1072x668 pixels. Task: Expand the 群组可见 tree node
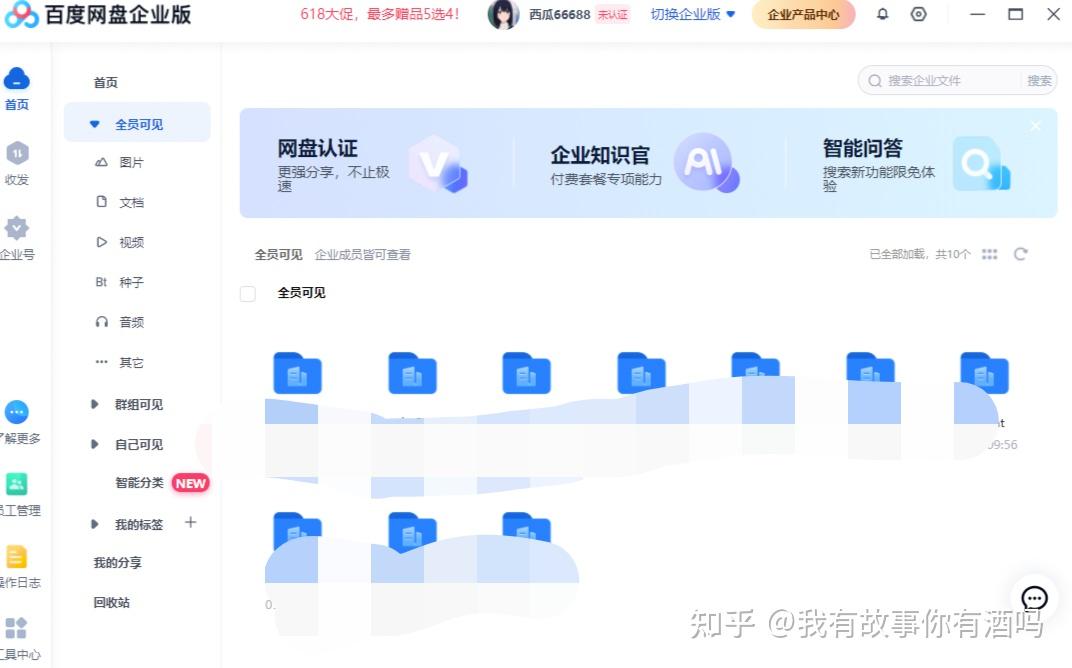click(94, 404)
